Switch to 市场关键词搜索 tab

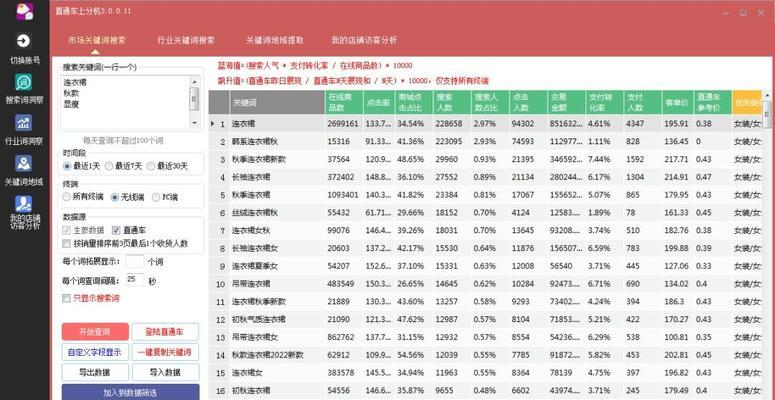coord(97,41)
